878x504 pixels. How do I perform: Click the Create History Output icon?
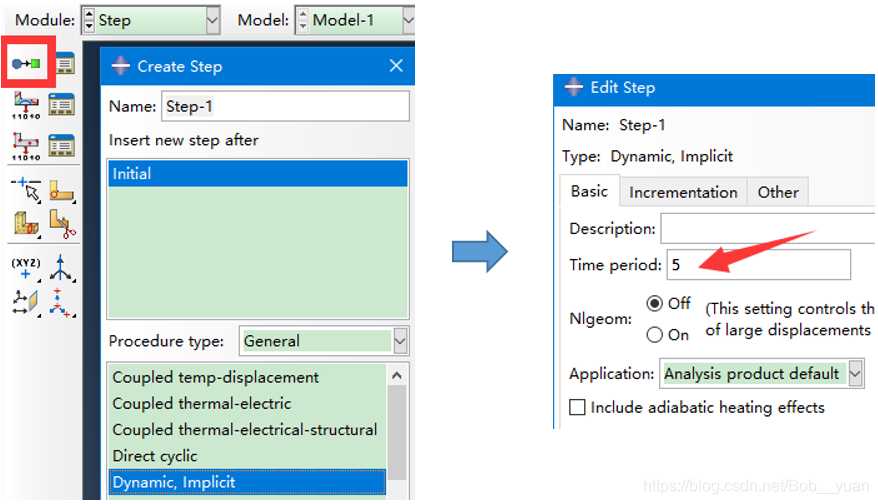[25, 145]
